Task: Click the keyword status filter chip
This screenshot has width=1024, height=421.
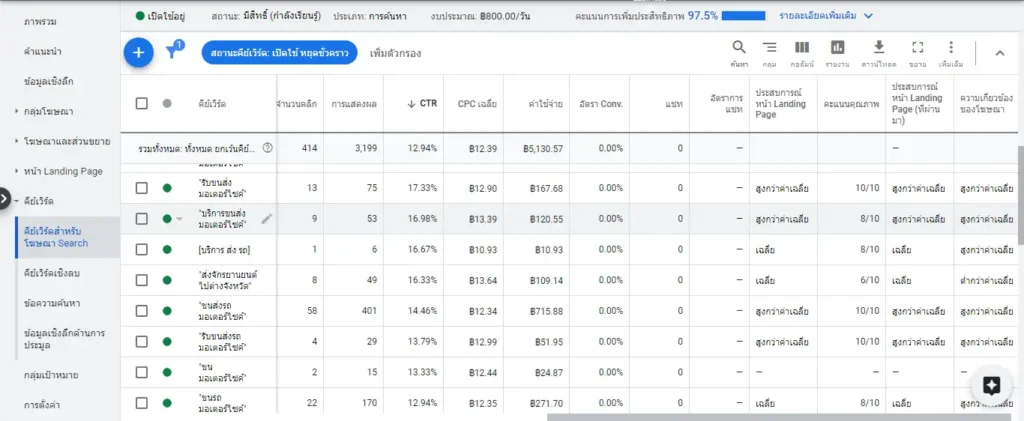Action: point(279,53)
